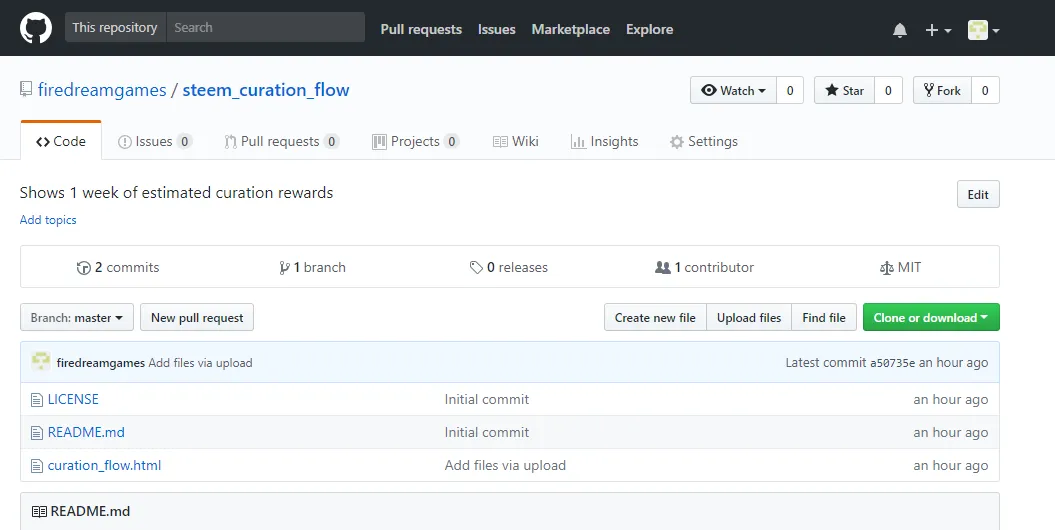Focus the repository search field
Image resolution: width=1055 pixels, height=530 pixels.
click(x=265, y=28)
